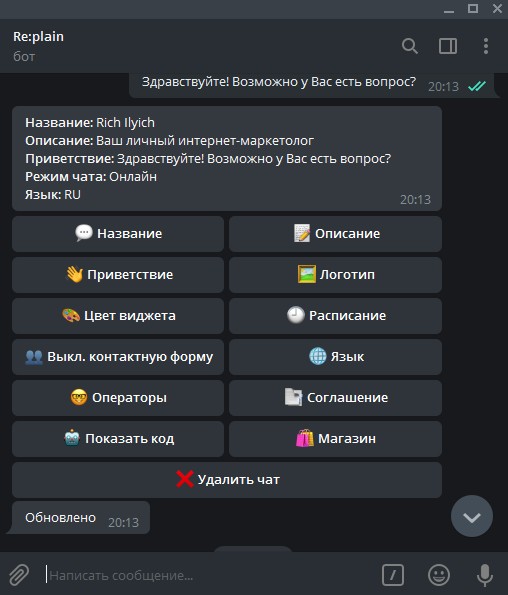Open the bot commands slash icon
Image resolution: width=508 pixels, height=595 pixels.
(393, 575)
